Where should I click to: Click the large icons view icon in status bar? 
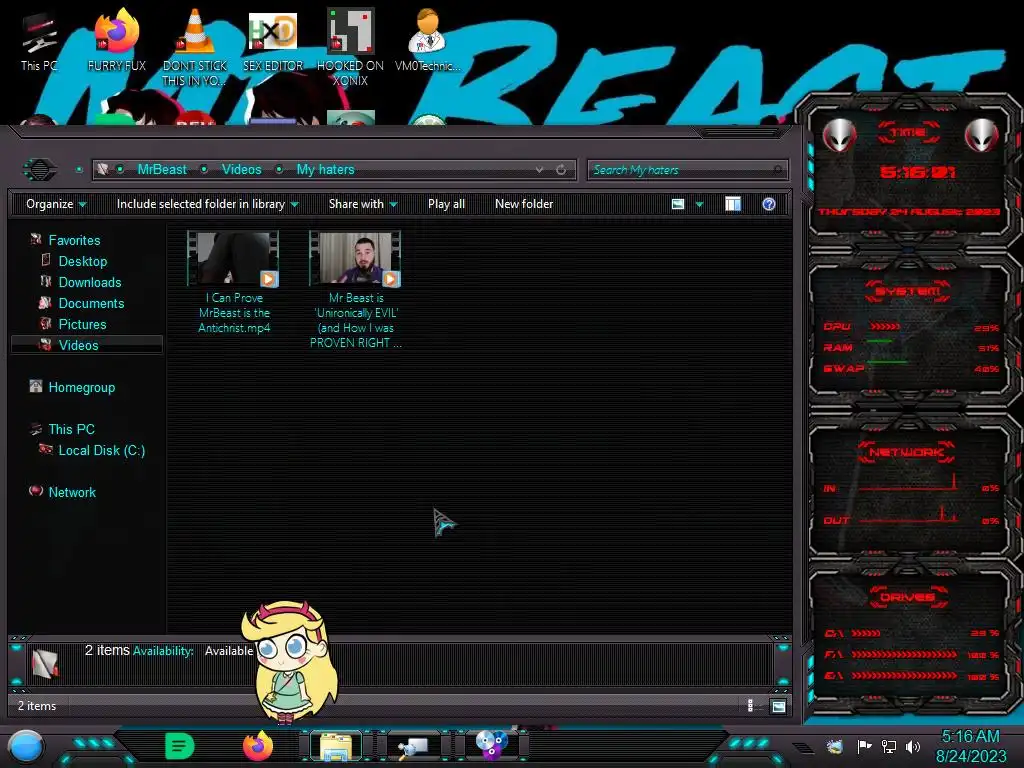pyautogui.click(x=778, y=706)
